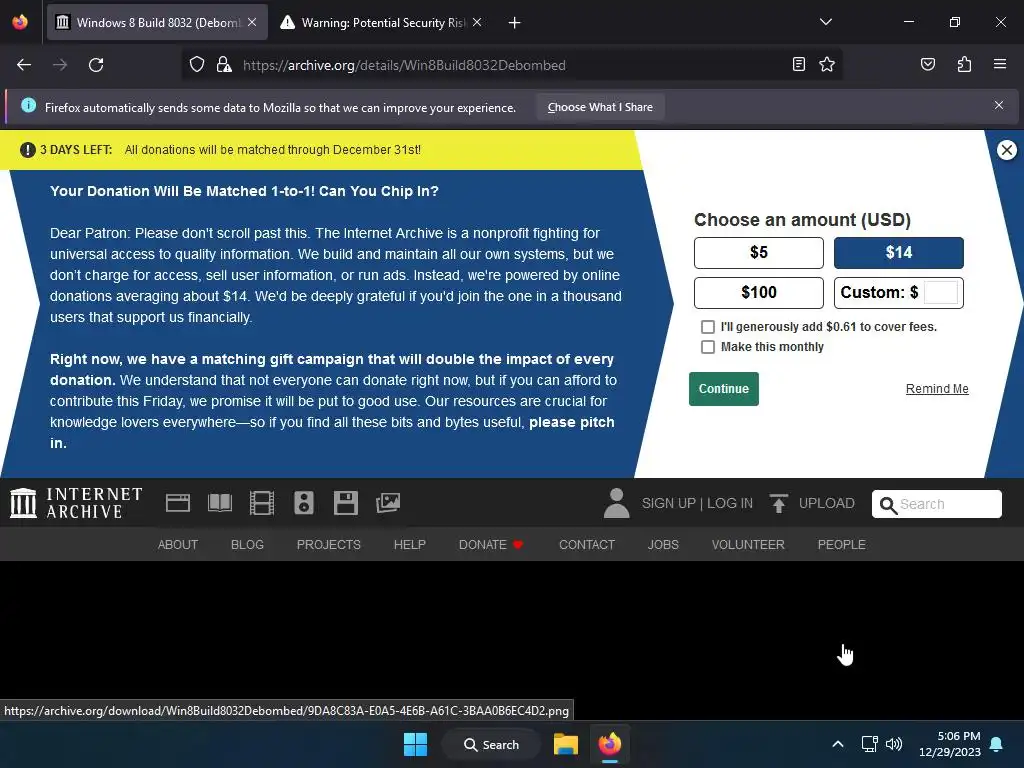Click the network icon in system tray

[x=869, y=744]
